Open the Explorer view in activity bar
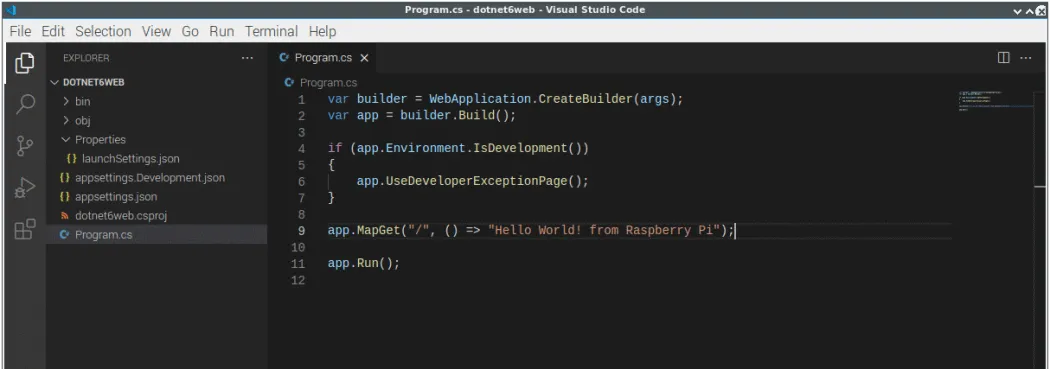 pyautogui.click(x=25, y=63)
